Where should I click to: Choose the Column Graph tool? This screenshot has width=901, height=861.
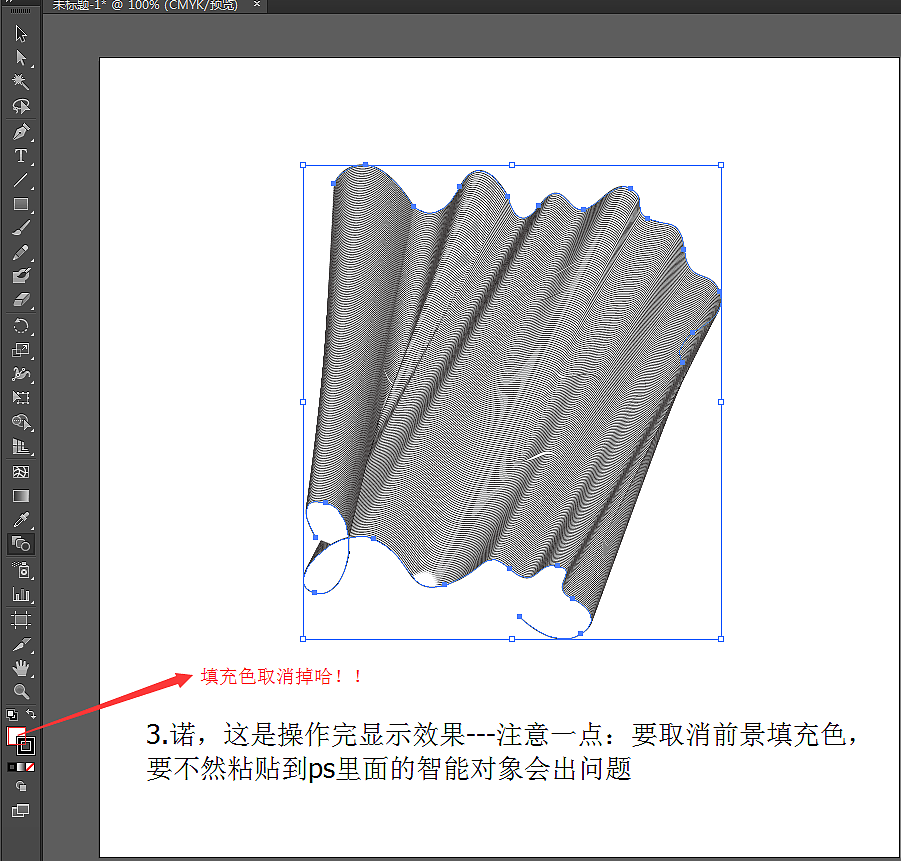coord(21,594)
